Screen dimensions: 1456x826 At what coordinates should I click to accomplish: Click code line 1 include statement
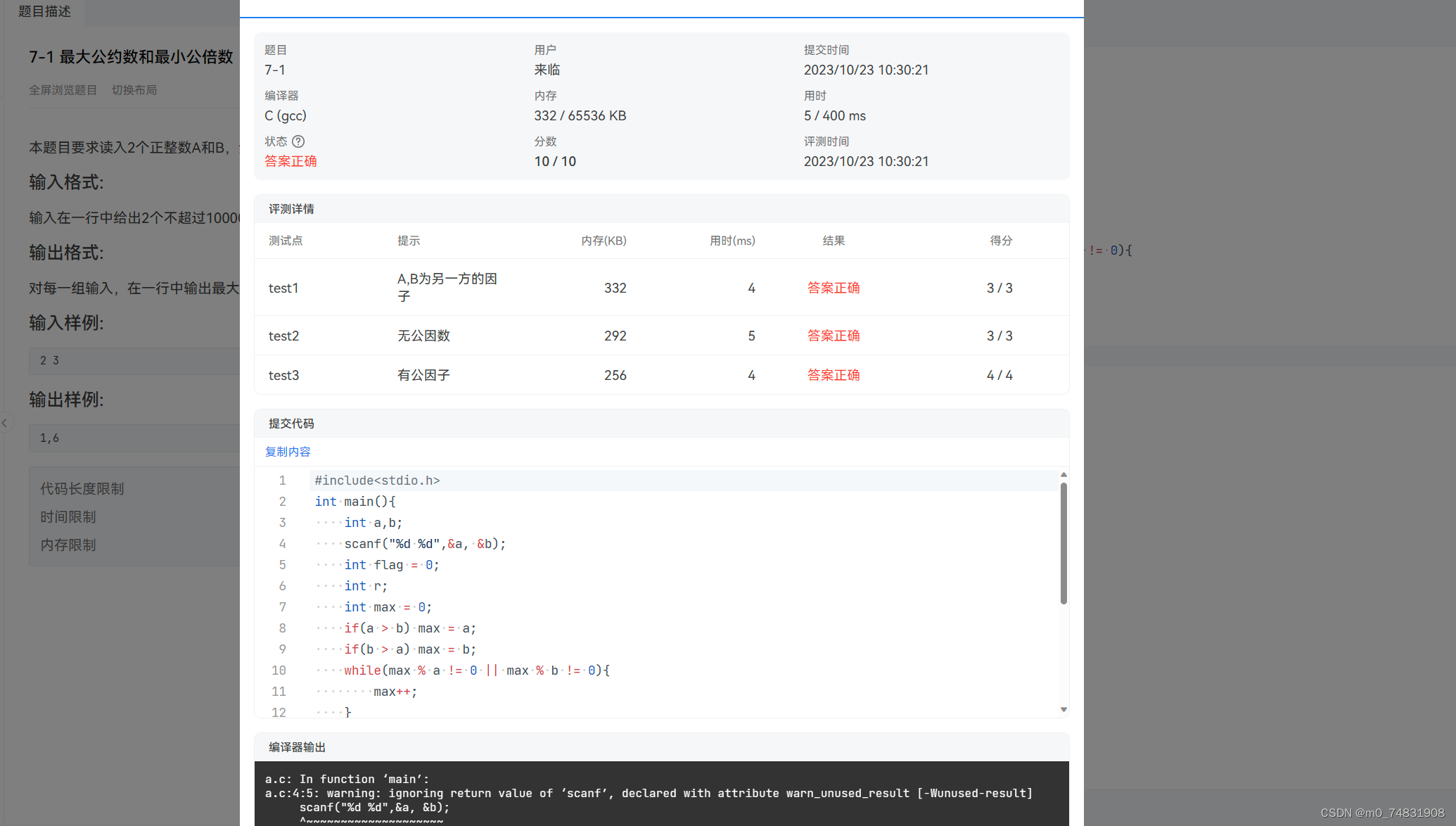(x=377, y=481)
